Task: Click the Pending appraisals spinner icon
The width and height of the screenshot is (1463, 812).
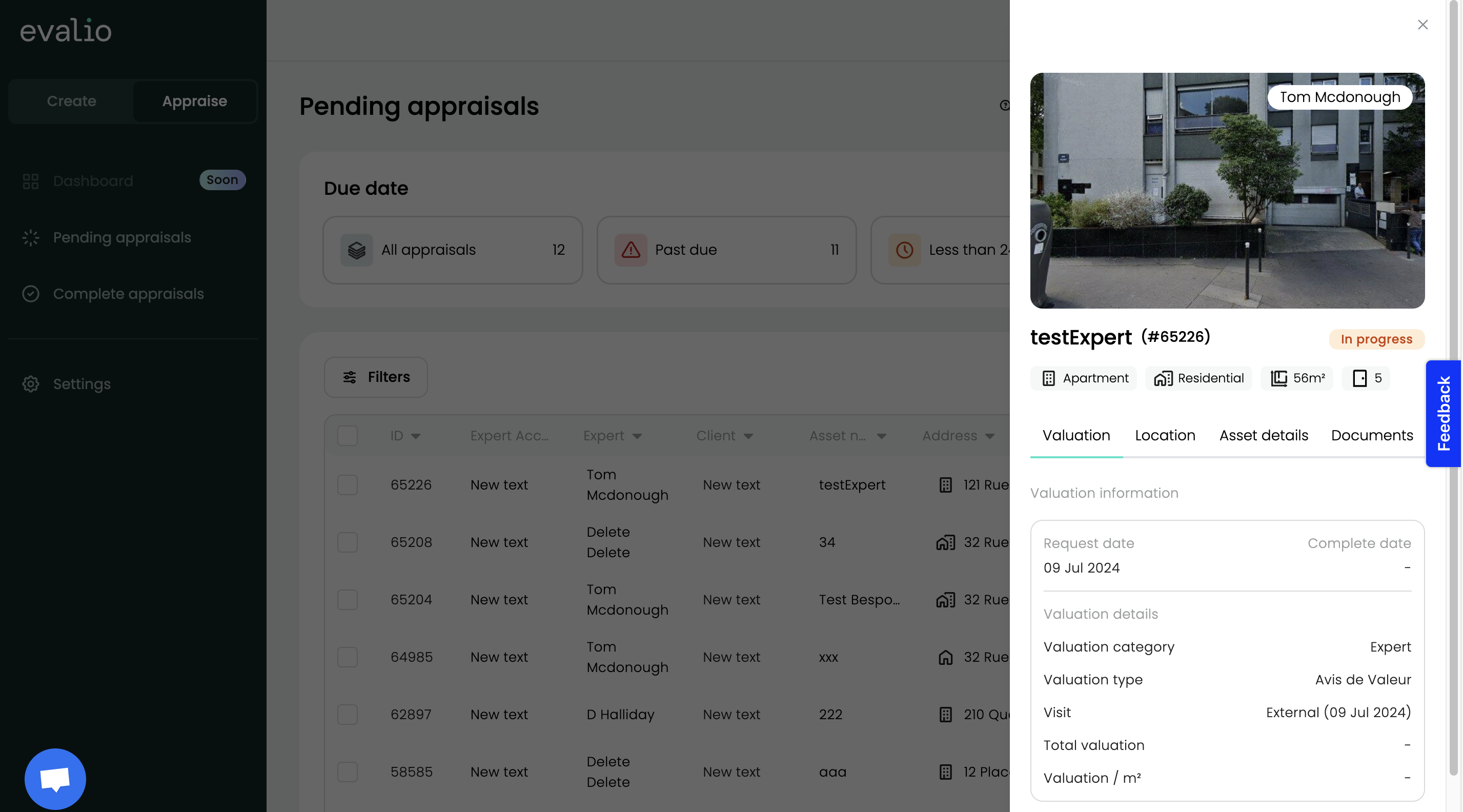Action: [31, 237]
